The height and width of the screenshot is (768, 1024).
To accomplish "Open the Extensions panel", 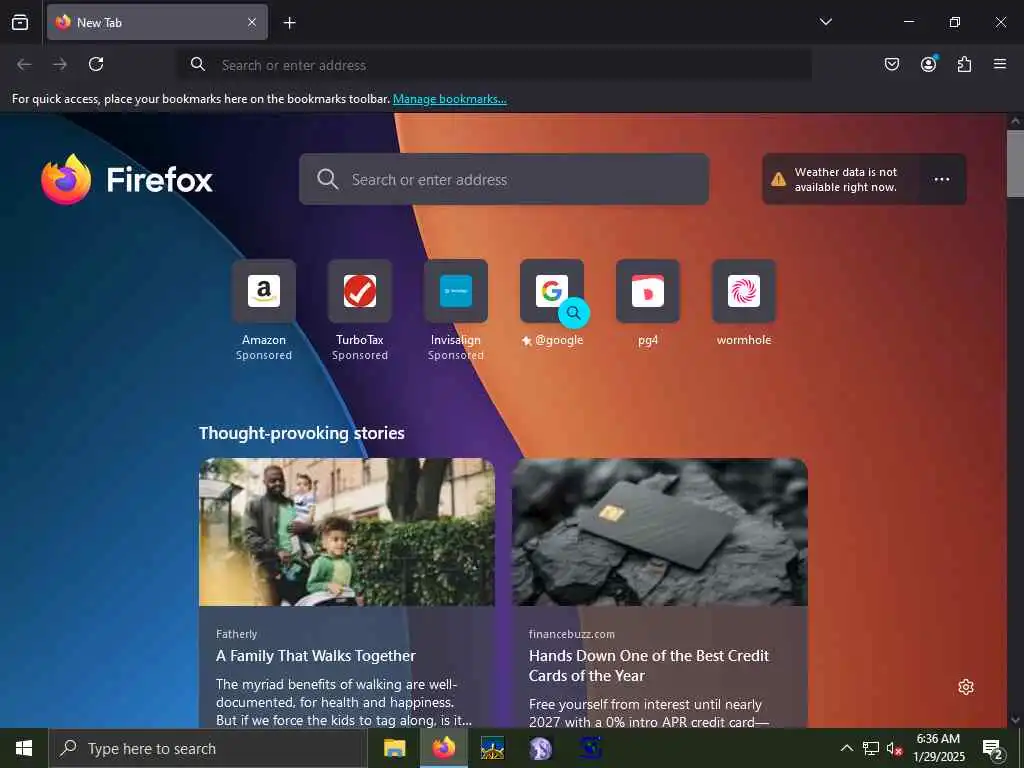I will 964,64.
